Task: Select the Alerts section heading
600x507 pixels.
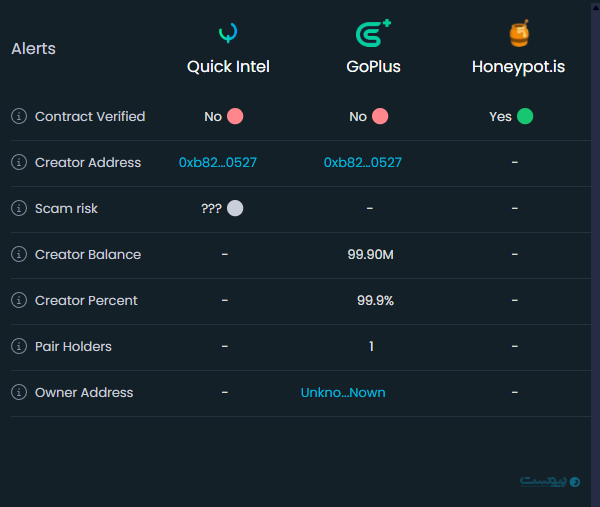Action: [33, 48]
